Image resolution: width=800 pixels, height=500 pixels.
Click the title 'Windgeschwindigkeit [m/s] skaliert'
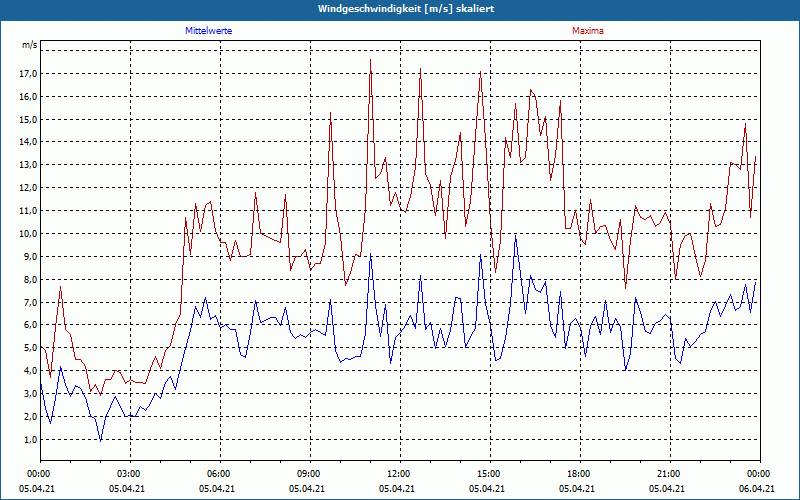point(406,9)
